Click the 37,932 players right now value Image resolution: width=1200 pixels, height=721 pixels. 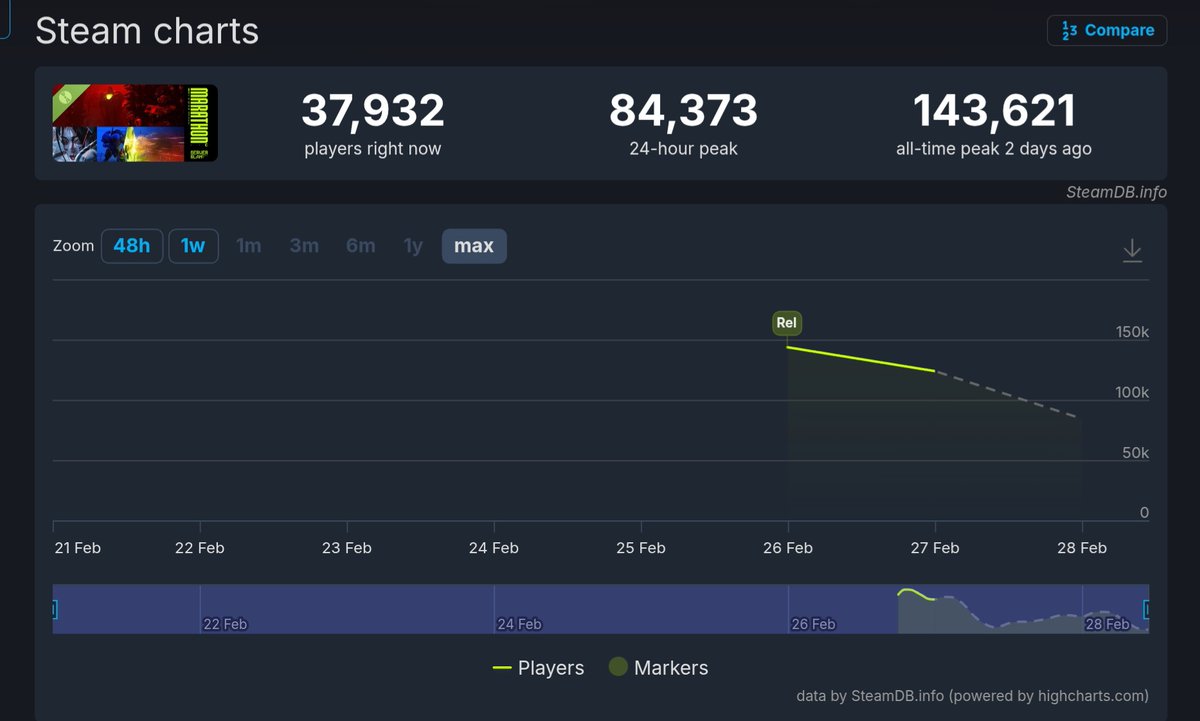(373, 110)
